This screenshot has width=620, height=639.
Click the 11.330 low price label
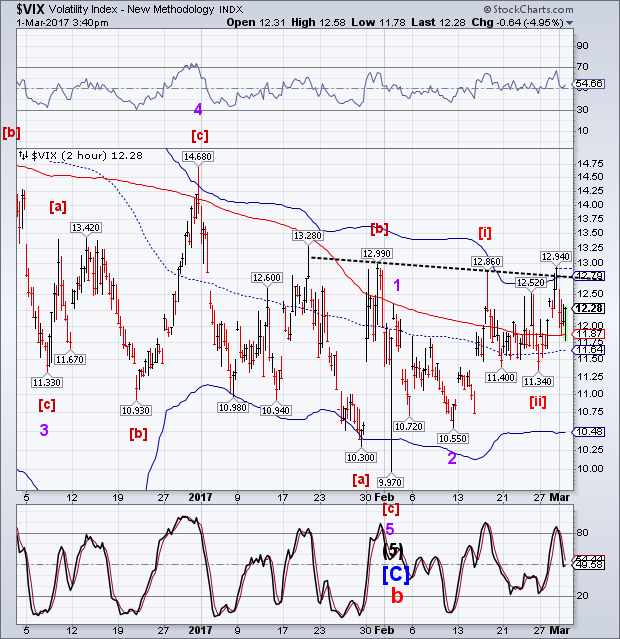(x=47, y=382)
